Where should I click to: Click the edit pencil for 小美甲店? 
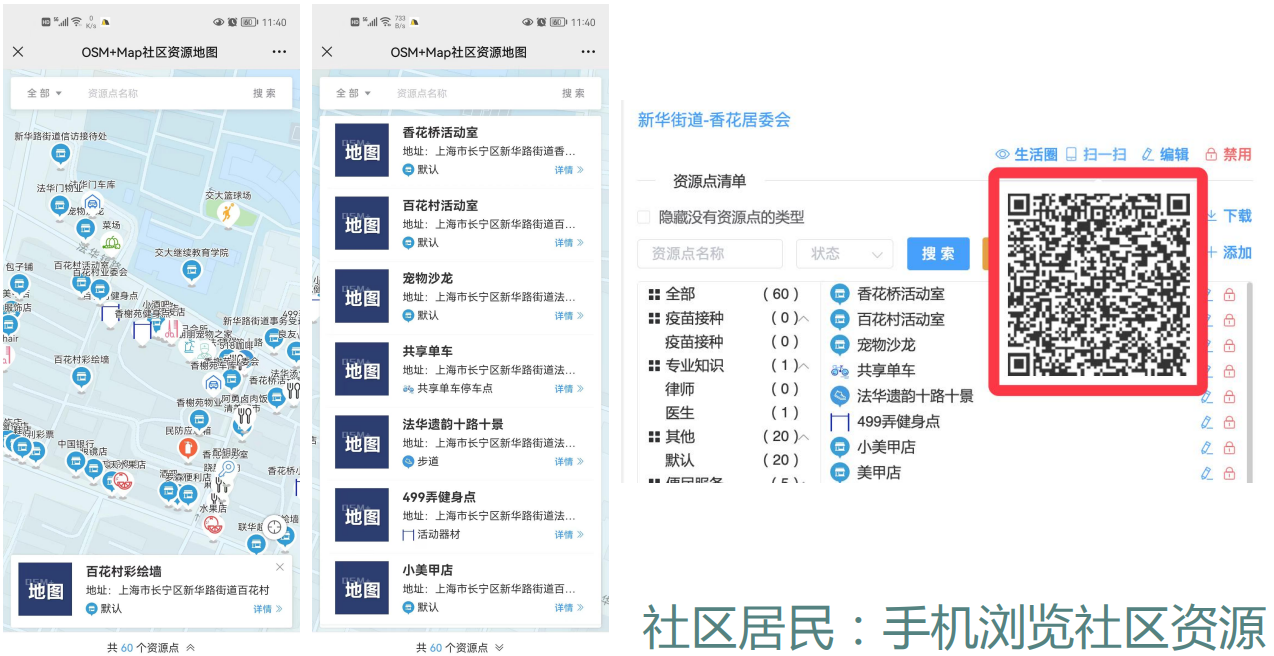coord(1206,448)
